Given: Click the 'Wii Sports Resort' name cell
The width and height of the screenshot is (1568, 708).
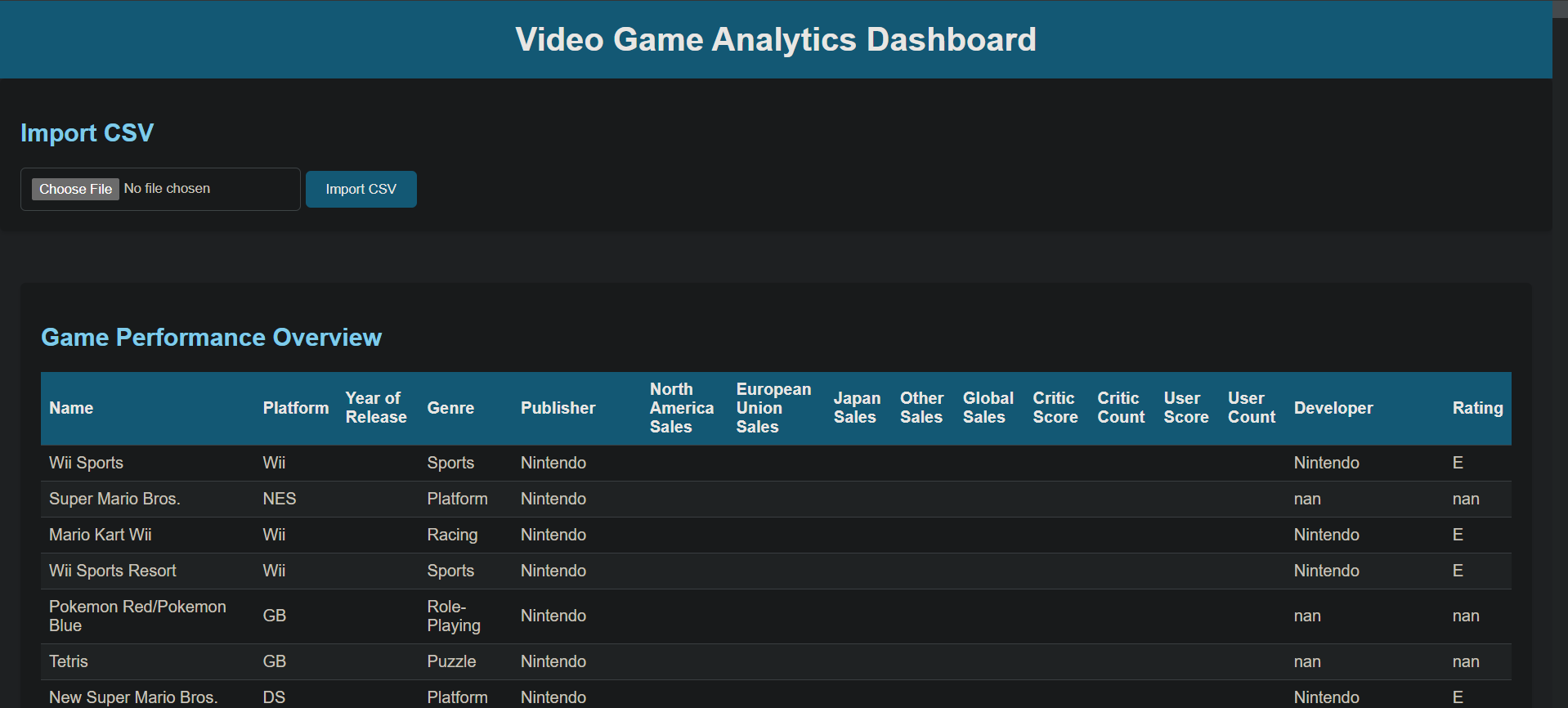Looking at the screenshot, I should (x=113, y=571).
